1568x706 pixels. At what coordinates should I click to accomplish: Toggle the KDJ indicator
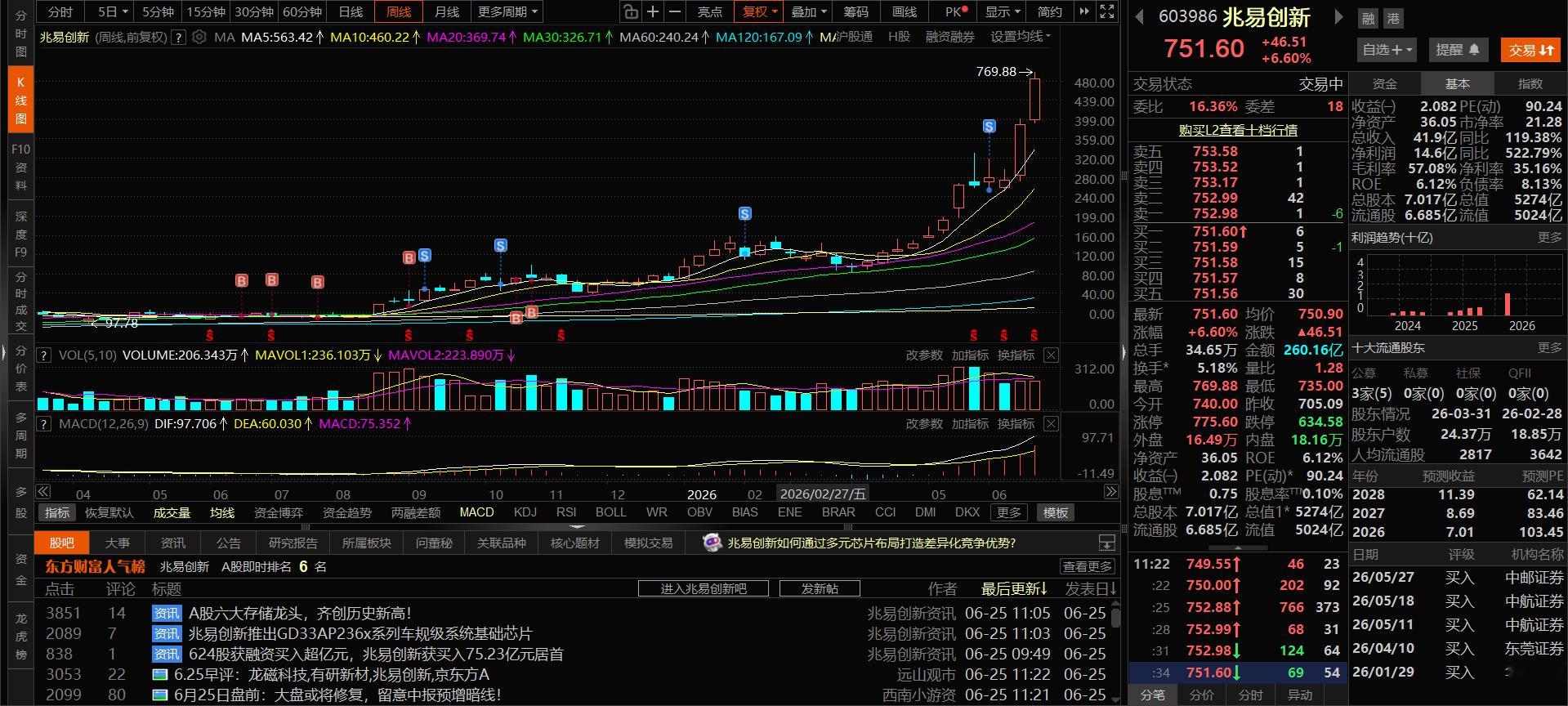pos(525,512)
